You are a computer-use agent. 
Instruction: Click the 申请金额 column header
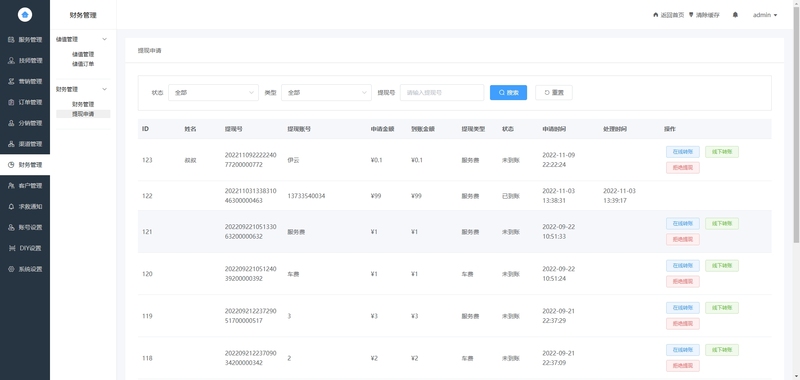383,130
